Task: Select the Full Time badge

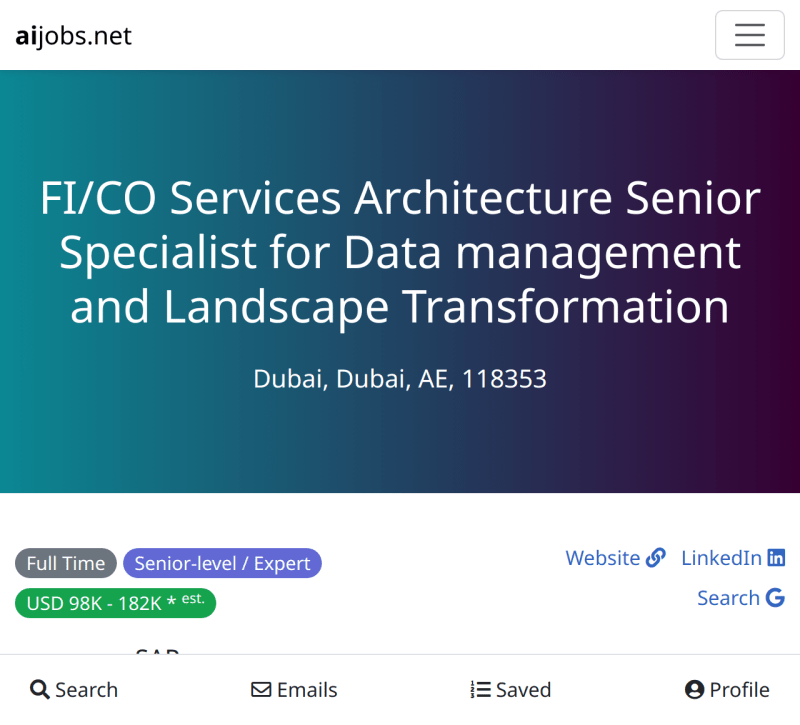Action: pyautogui.click(x=66, y=563)
